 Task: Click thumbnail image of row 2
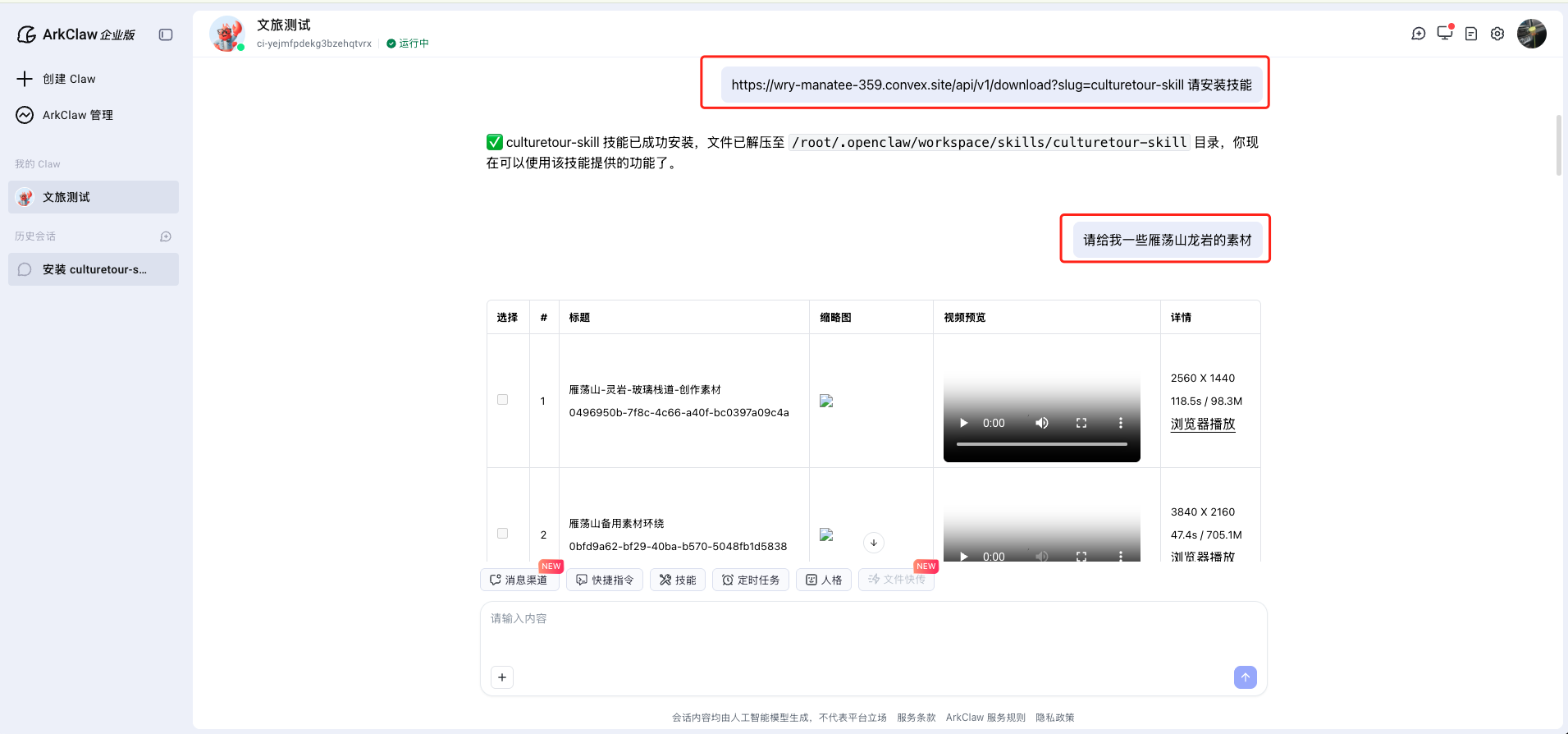coord(826,534)
